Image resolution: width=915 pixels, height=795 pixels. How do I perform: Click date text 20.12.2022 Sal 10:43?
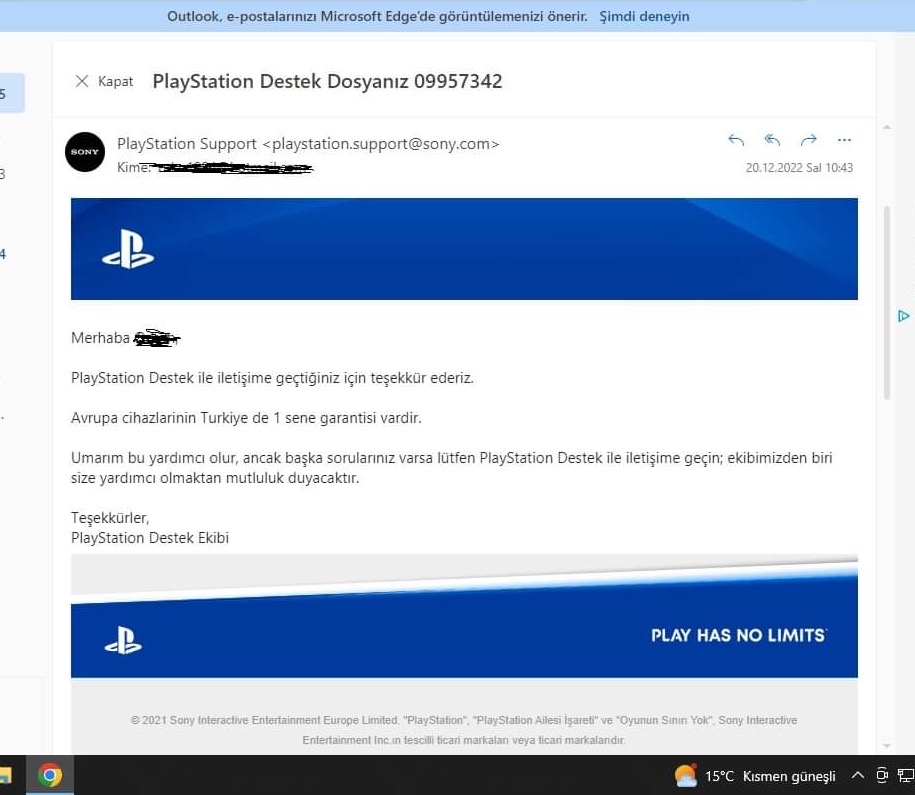pos(799,168)
